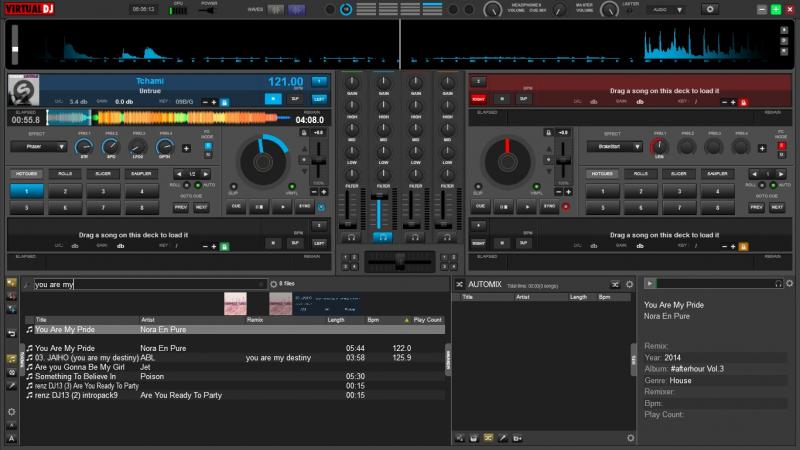Toggle AUTO loop option on right deck
Viewport: 800px width, 450px height.
(773, 185)
